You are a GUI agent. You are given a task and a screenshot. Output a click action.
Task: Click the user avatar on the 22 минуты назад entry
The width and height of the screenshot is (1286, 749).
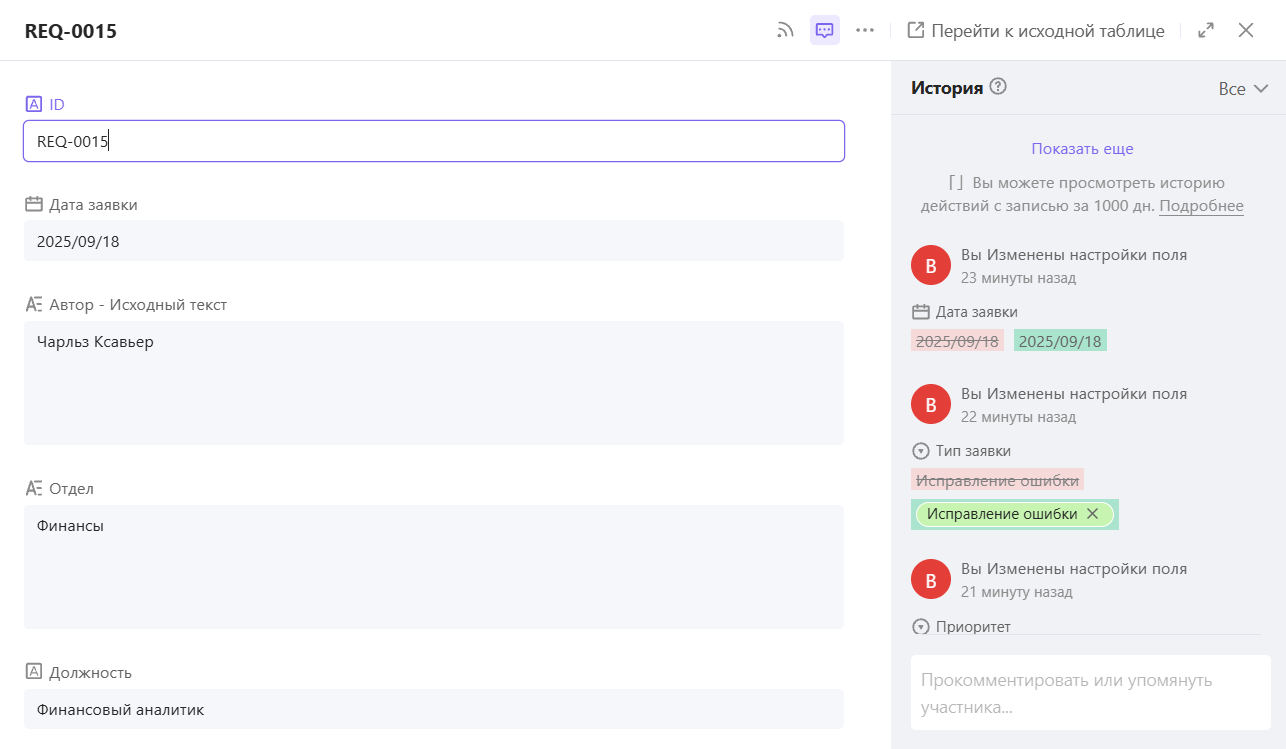[931, 404]
